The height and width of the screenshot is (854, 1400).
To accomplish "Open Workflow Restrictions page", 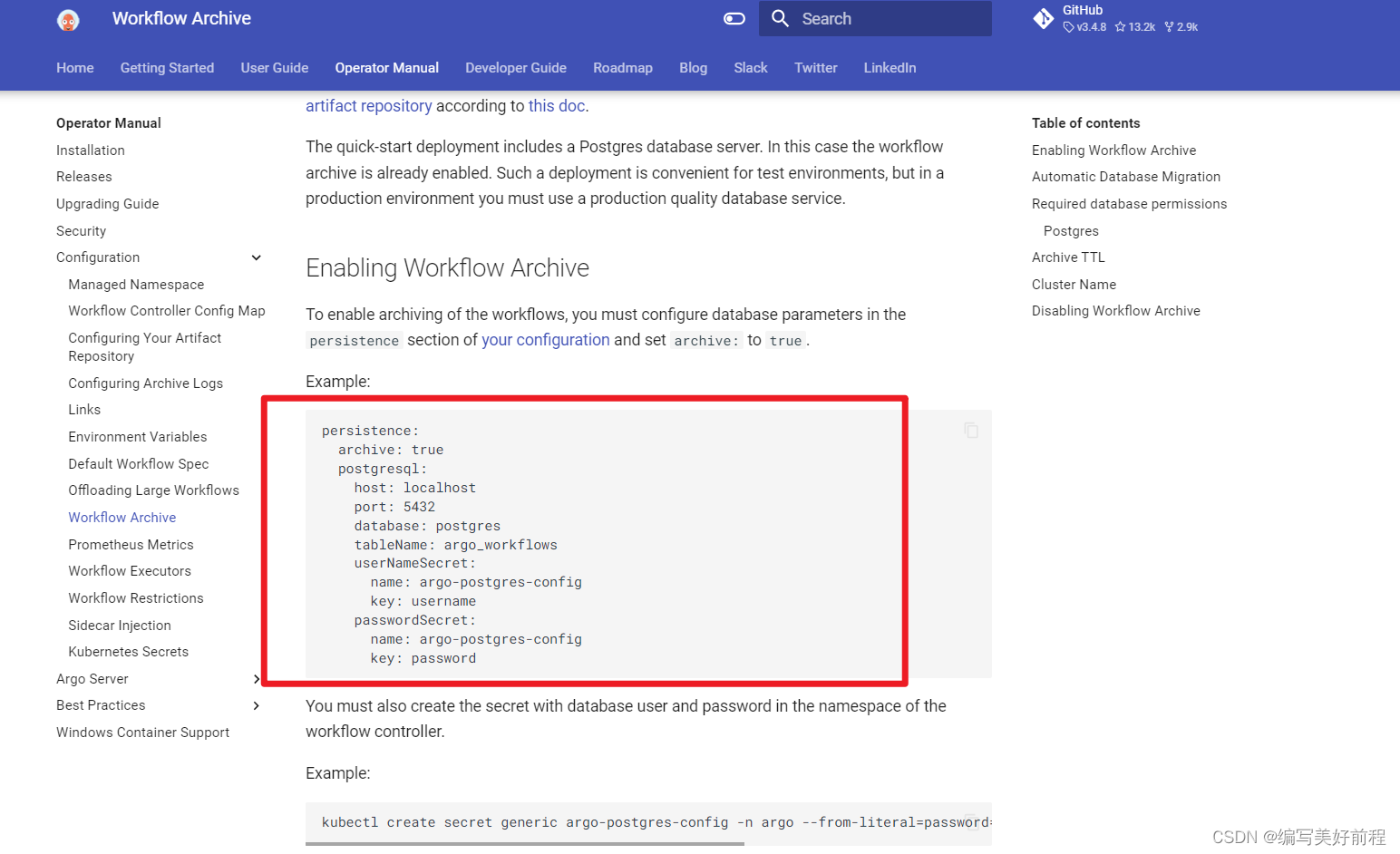I will pos(136,598).
